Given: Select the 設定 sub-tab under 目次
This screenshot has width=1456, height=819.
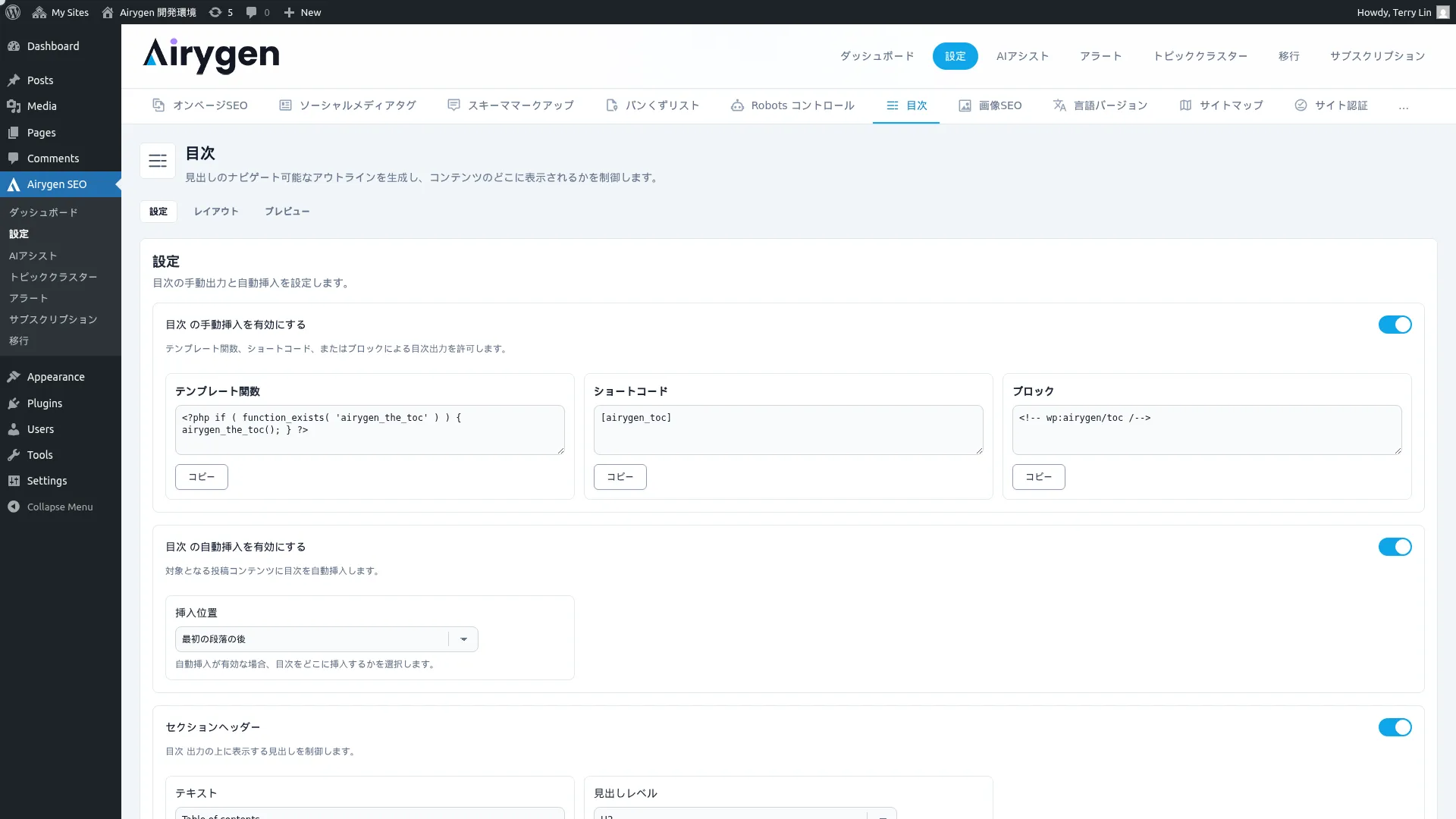Looking at the screenshot, I should (x=158, y=212).
